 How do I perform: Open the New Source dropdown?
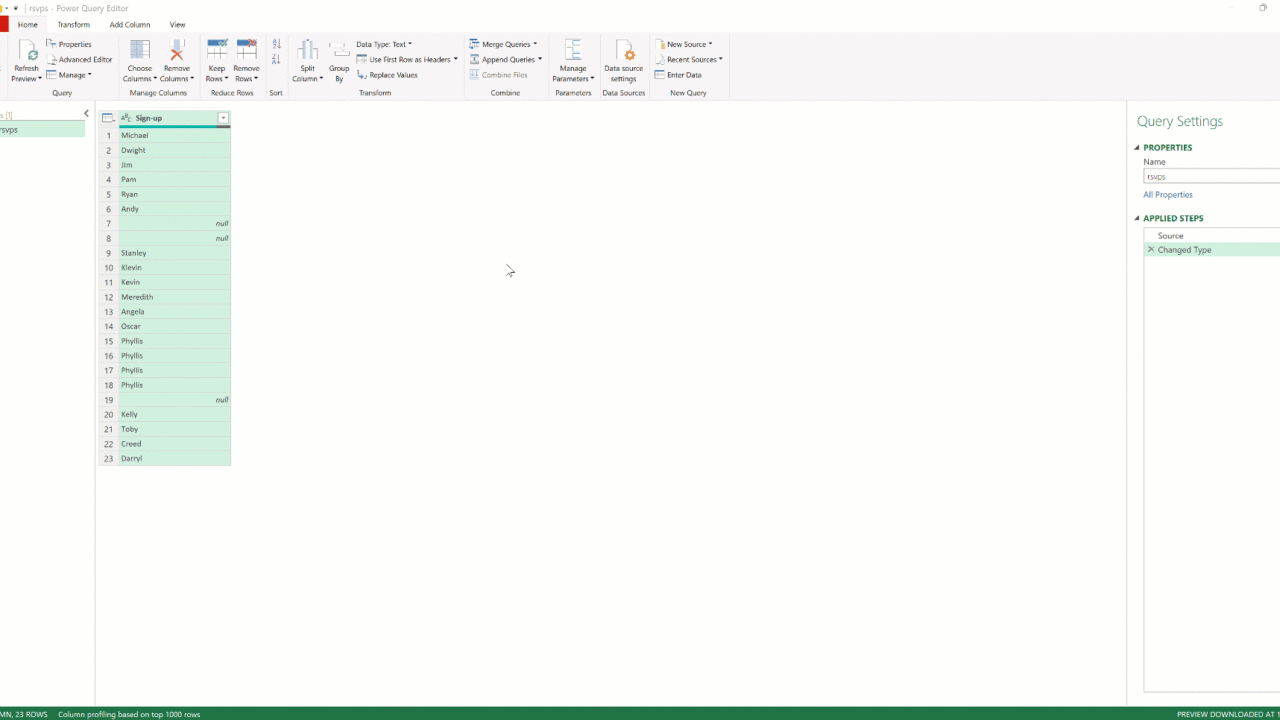(683, 44)
